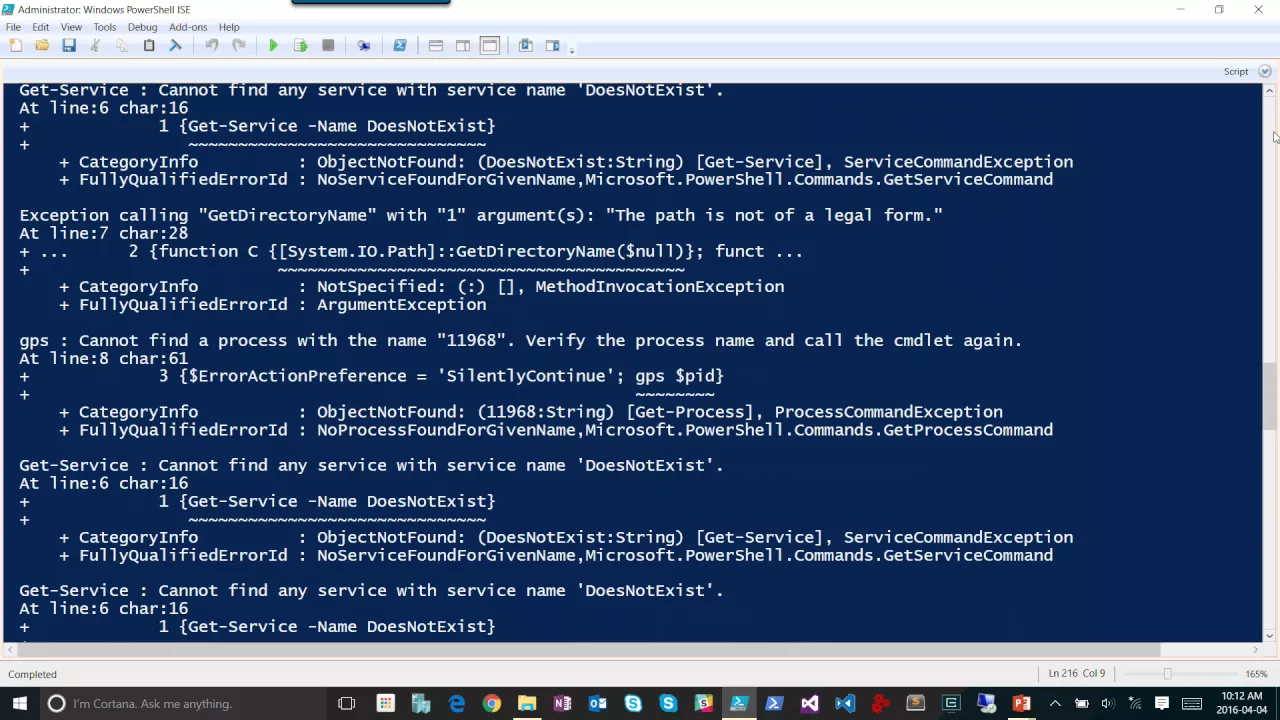This screenshot has height=720, width=1280.
Task: Open the Windows Start menu
Action: [x=19, y=704]
